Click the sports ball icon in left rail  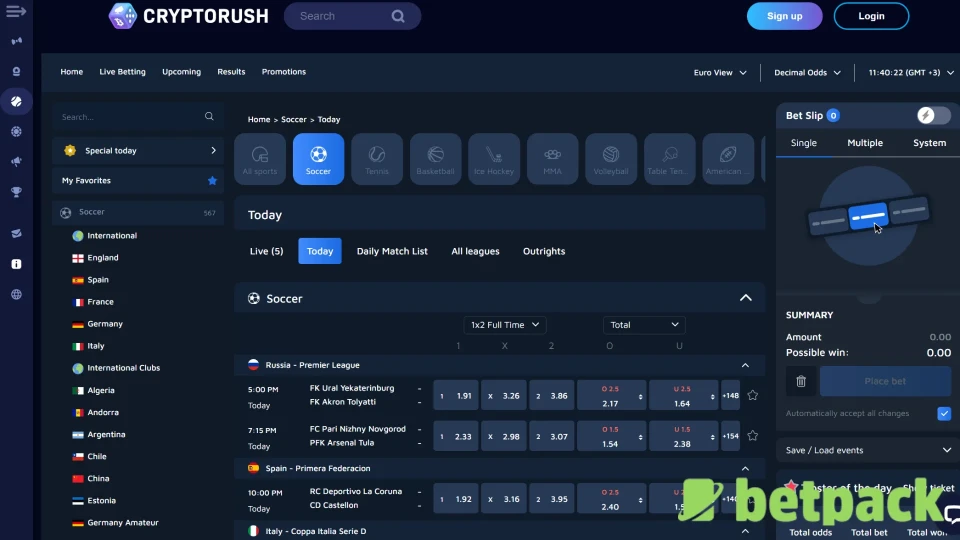pyautogui.click(x=17, y=102)
